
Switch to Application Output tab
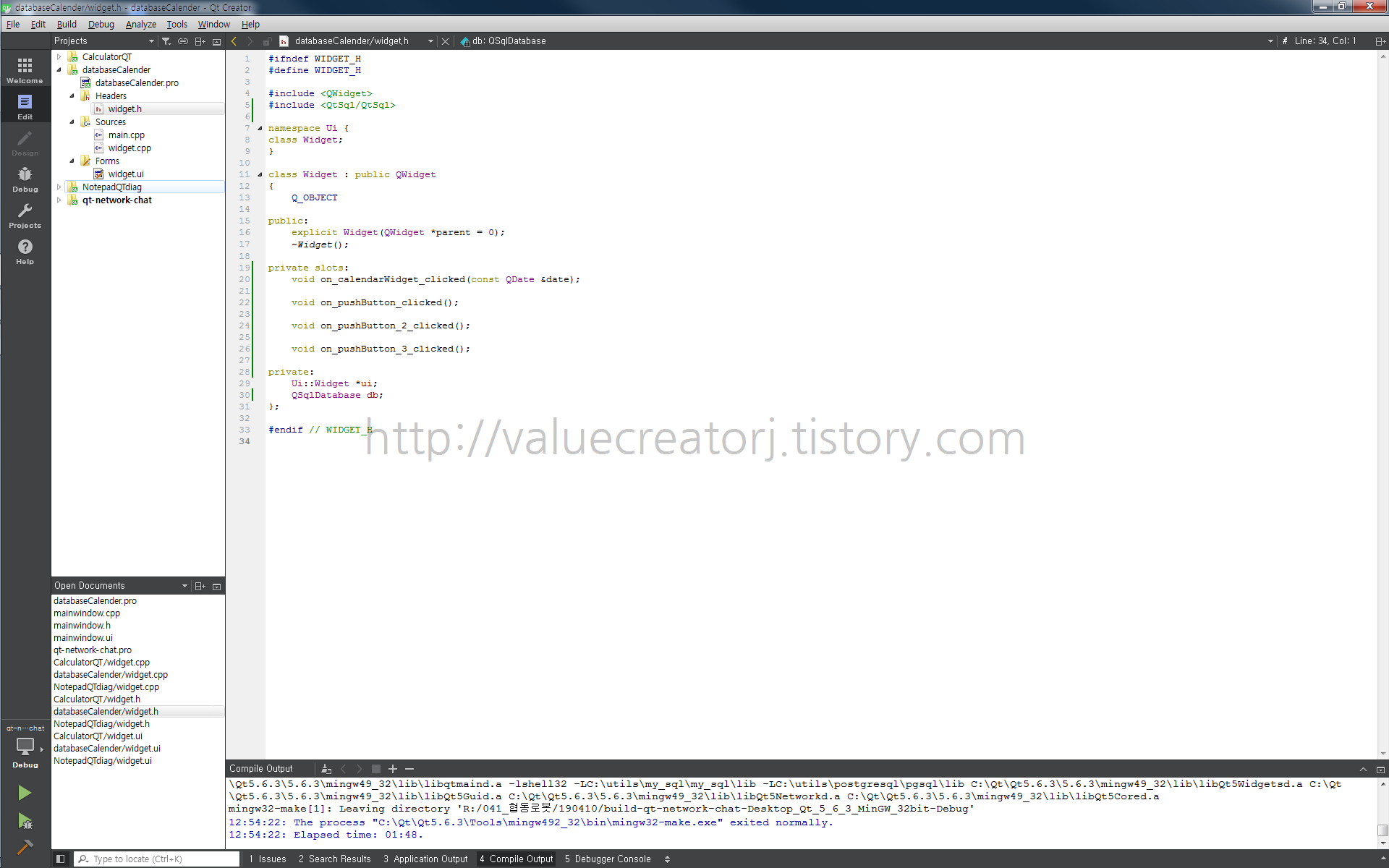tap(425, 859)
